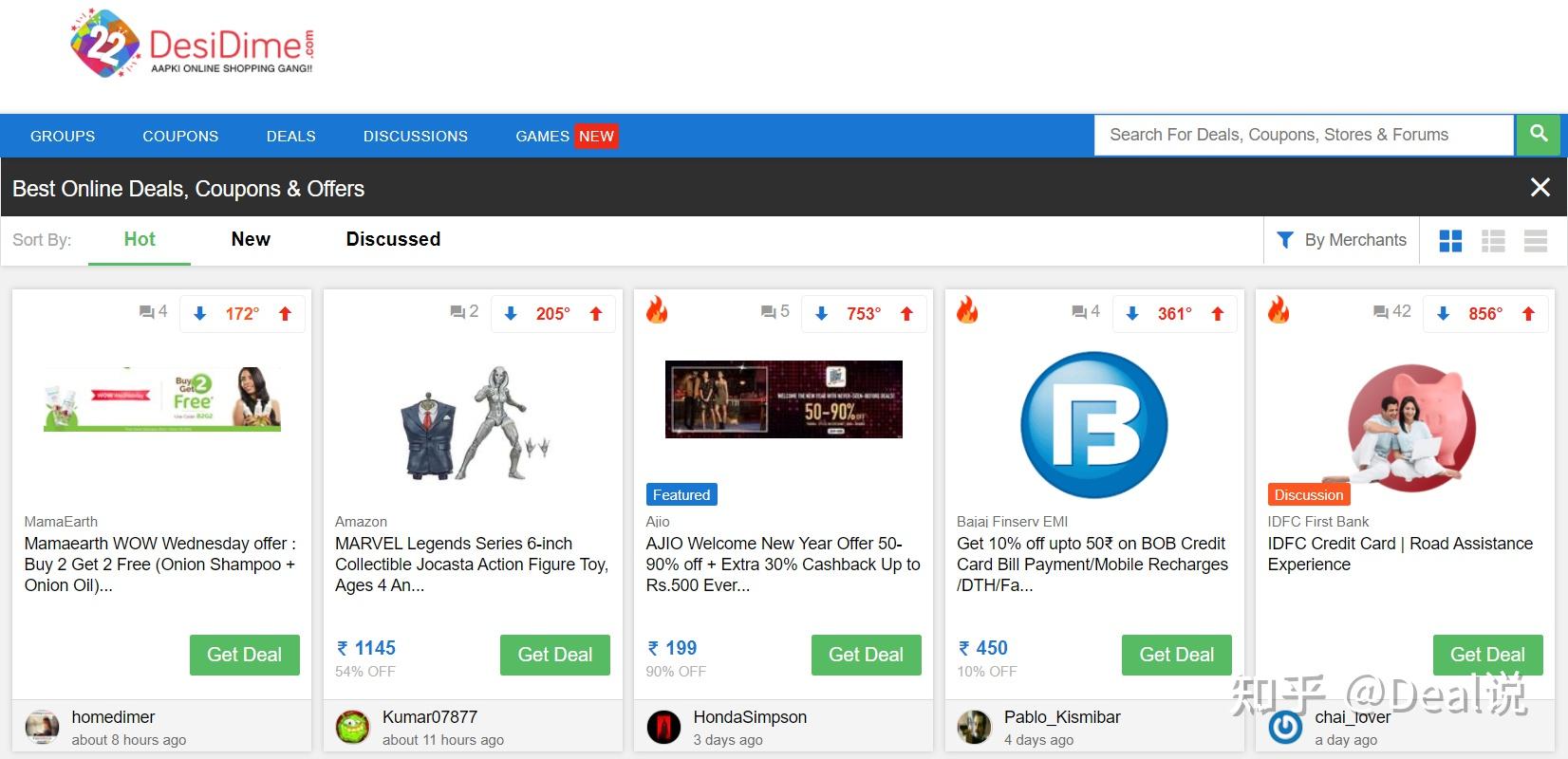
Task: Open the IDFC Credit Card Road Assistance title
Action: click(x=1400, y=554)
